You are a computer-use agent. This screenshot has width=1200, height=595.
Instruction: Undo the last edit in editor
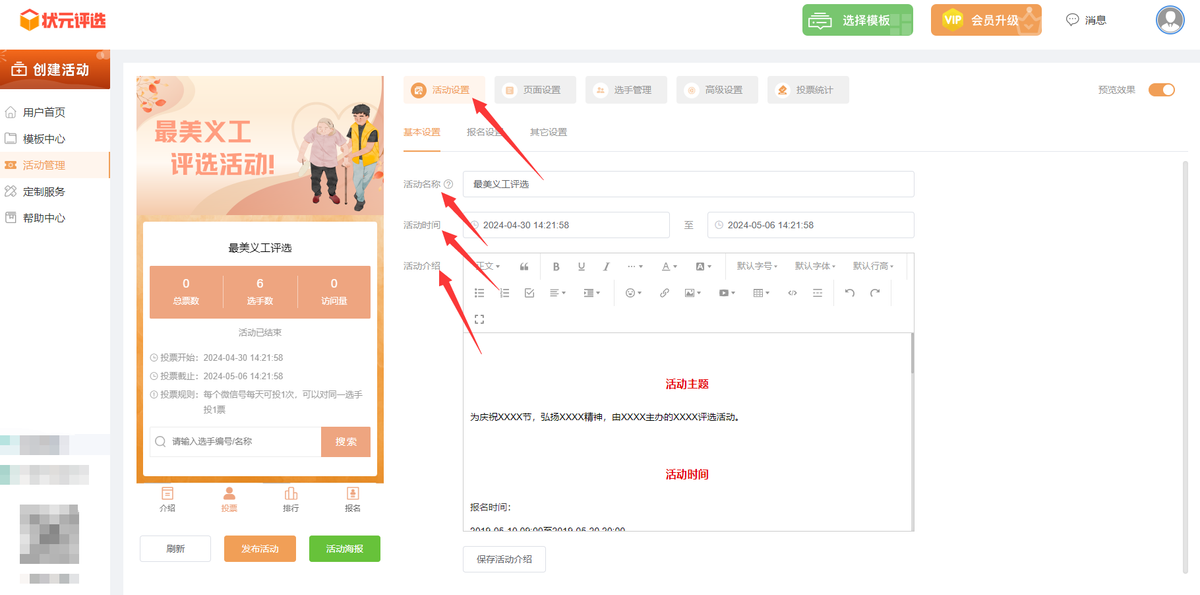point(850,293)
